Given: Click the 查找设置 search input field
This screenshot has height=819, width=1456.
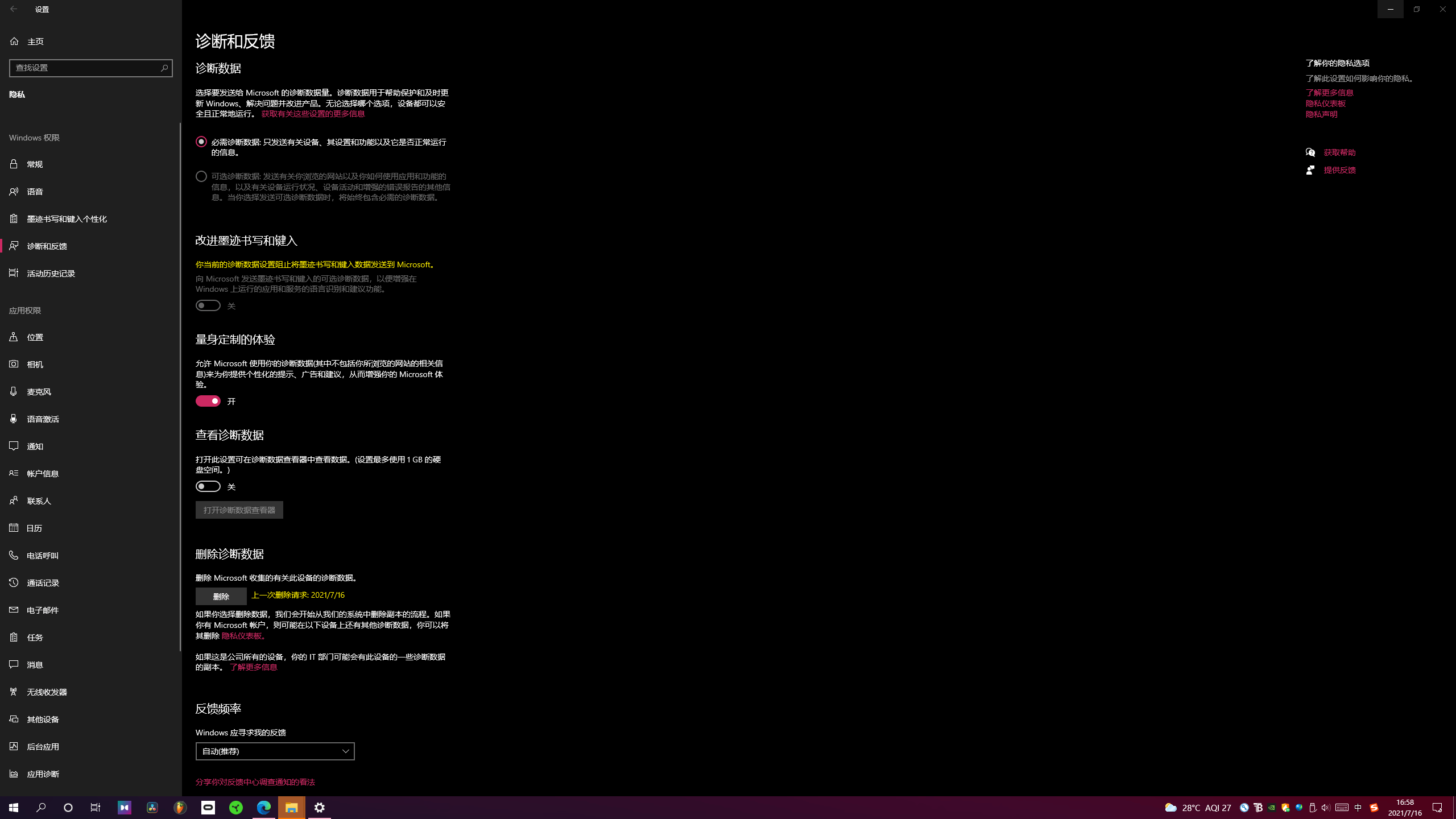Looking at the screenshot, I should point(85,68).
